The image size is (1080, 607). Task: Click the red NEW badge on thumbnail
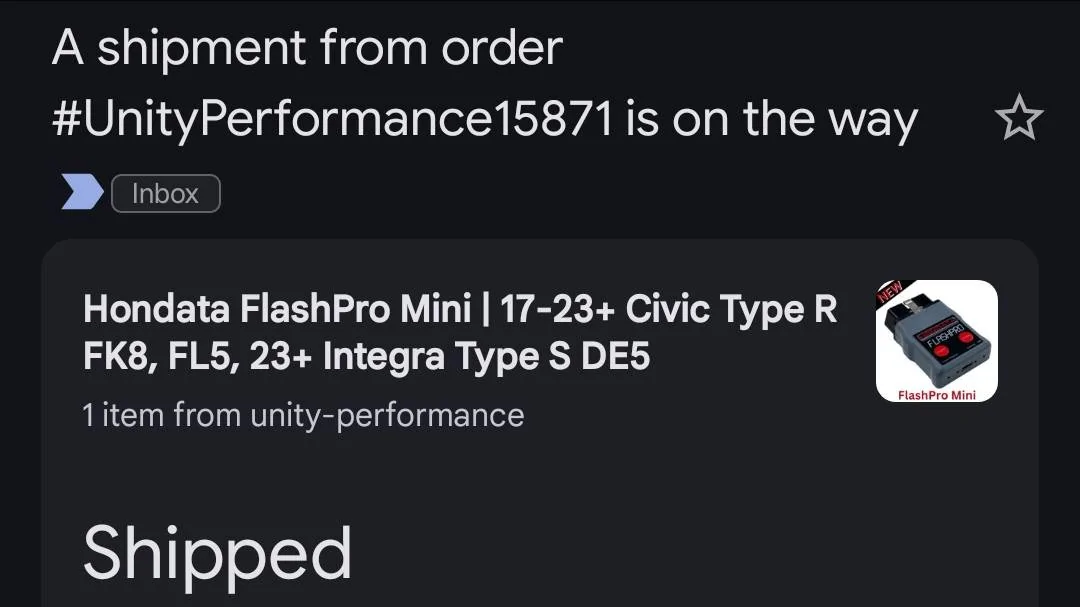pos(890,293)
